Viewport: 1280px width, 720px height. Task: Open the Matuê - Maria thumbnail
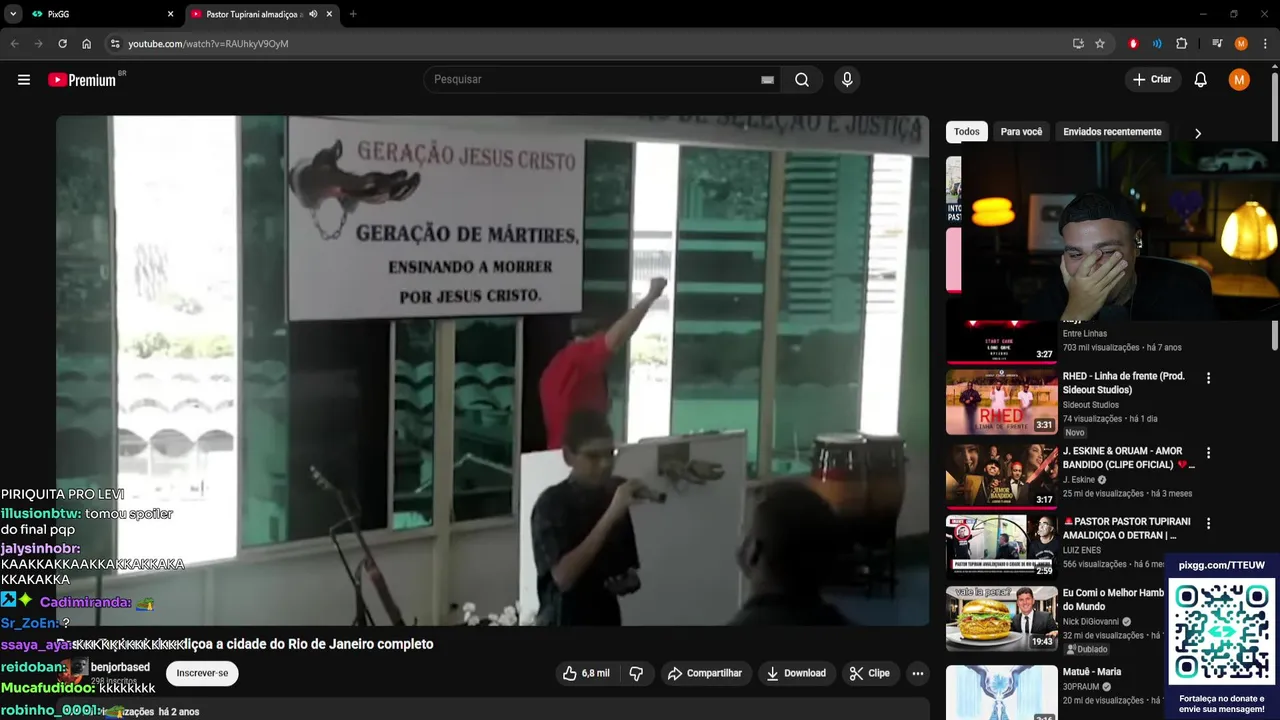tap(1001, 692)
